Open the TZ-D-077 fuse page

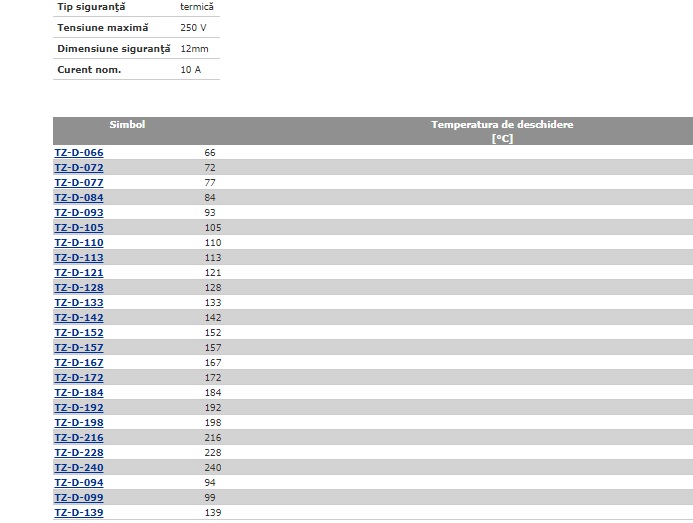tap(79, 183)
